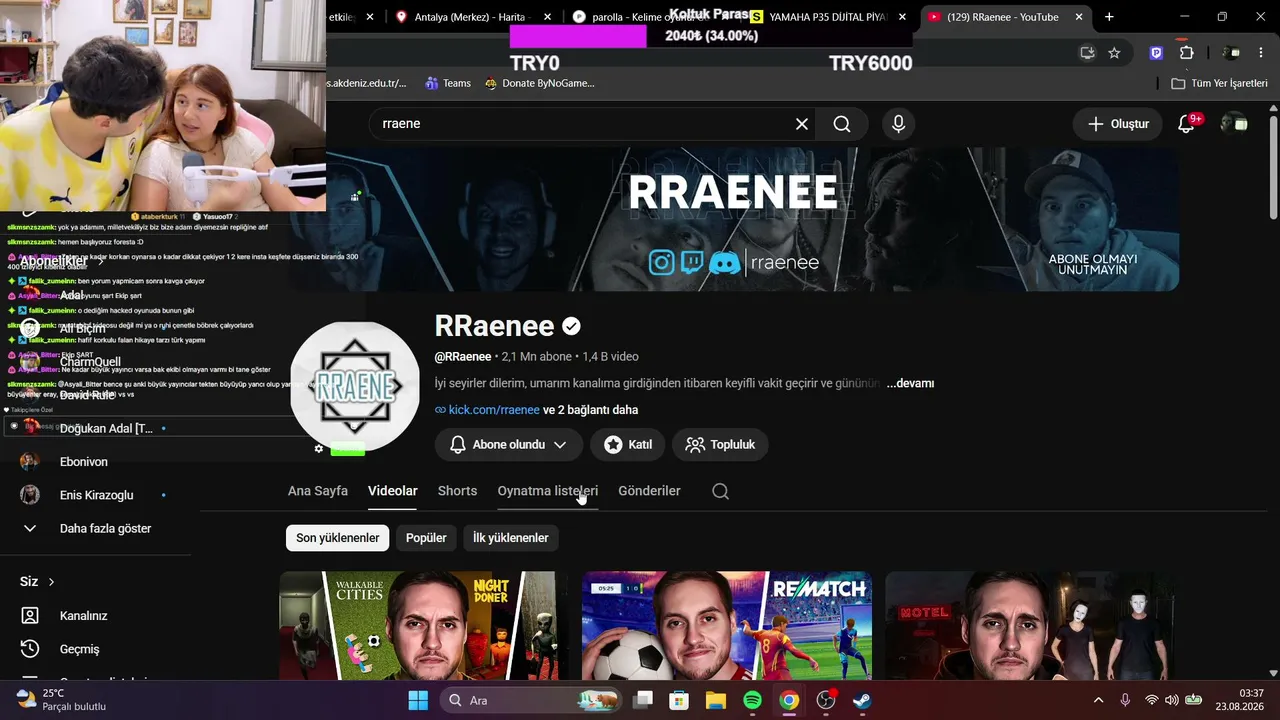Image resolution: width=1280 pixels, height=720 pixels.
Task: Click the YouTube search magnifier button
Action: (x=842, y=124)
